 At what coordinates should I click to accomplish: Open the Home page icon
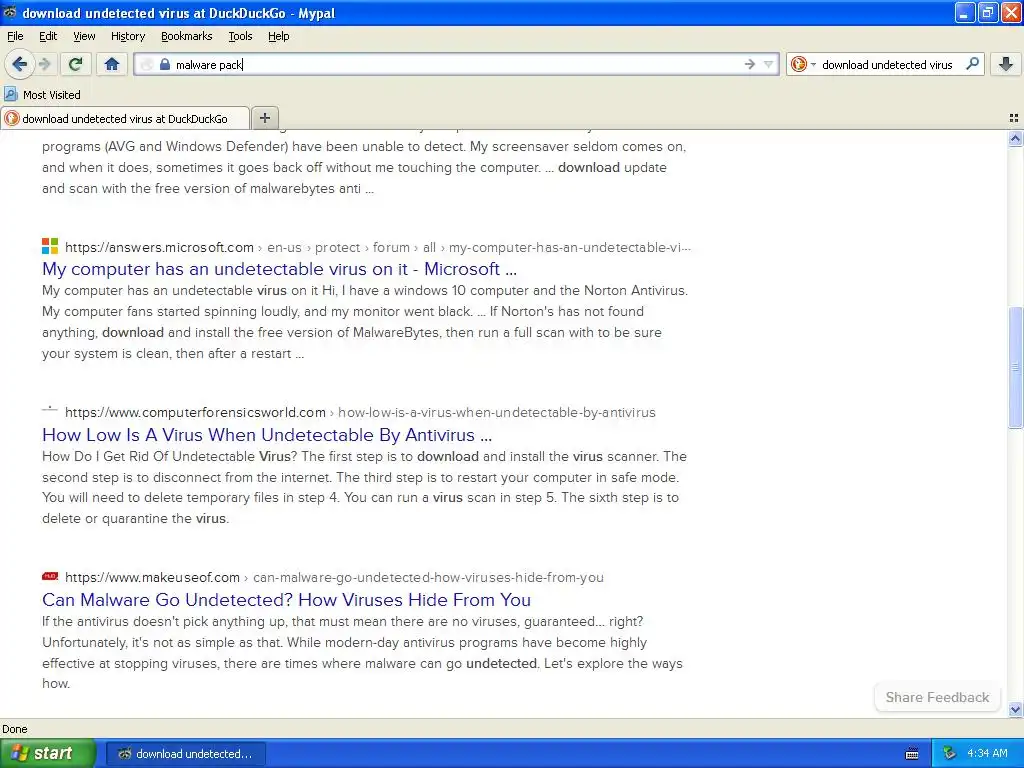pos(112,64)
